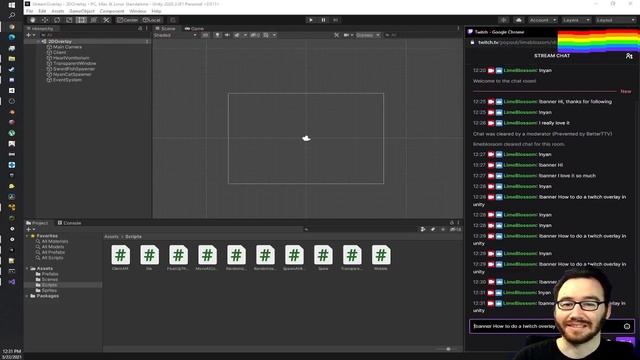Select the Rotate tool
640x360 pixels.
[x=57, y=20]
